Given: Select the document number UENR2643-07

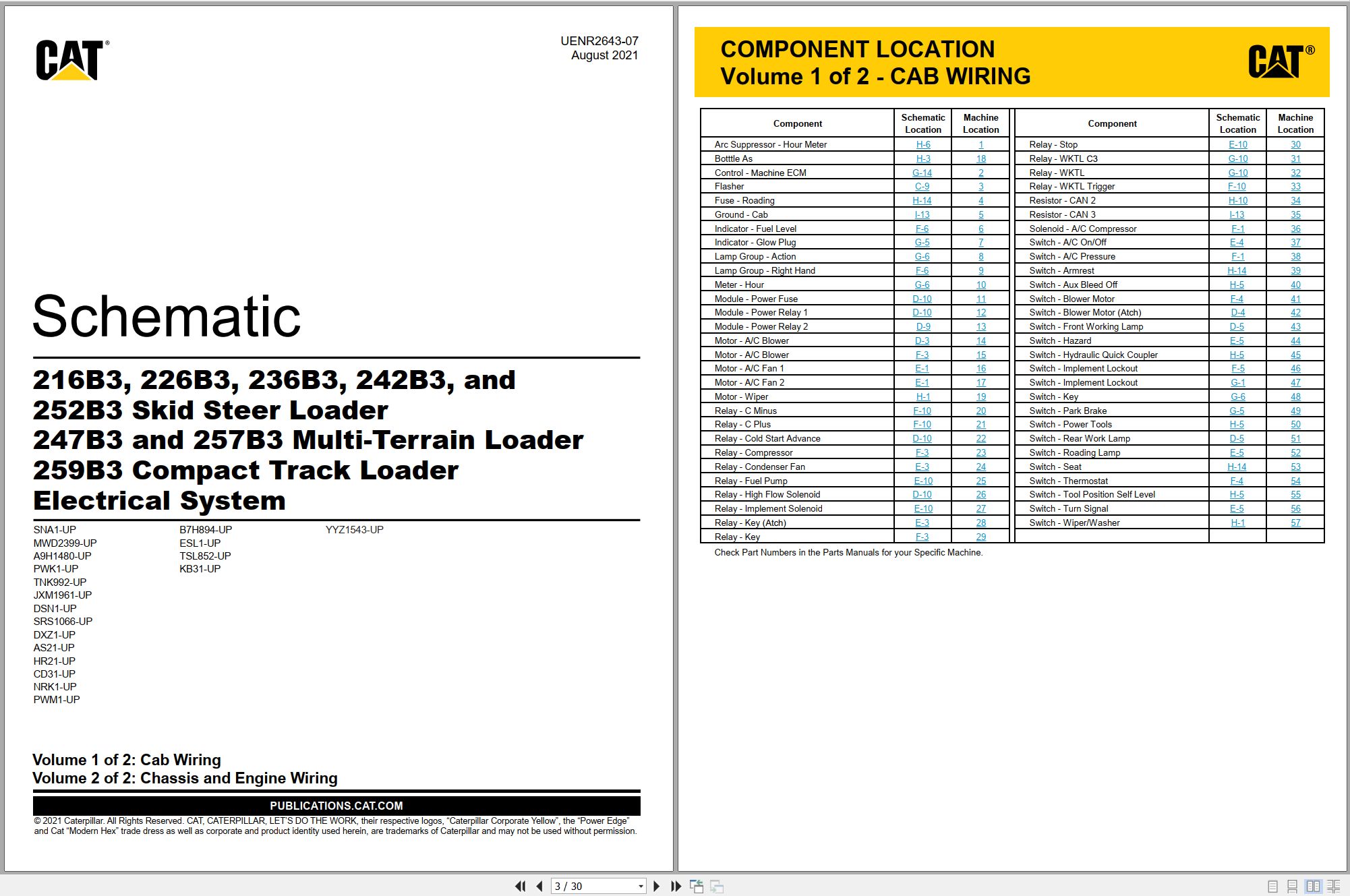Looking at the screenshot, I should tap(599, 41).
